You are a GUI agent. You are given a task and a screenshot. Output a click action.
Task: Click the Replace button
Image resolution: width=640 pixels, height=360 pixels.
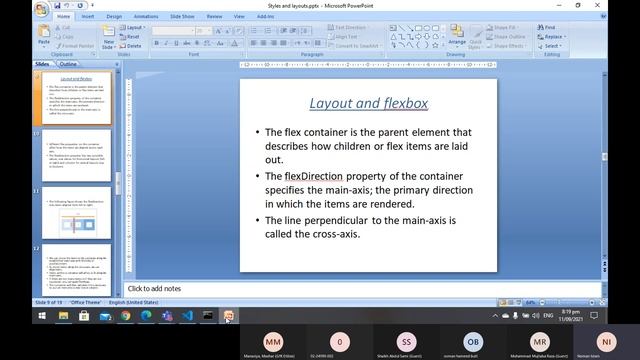pos(552,37)
